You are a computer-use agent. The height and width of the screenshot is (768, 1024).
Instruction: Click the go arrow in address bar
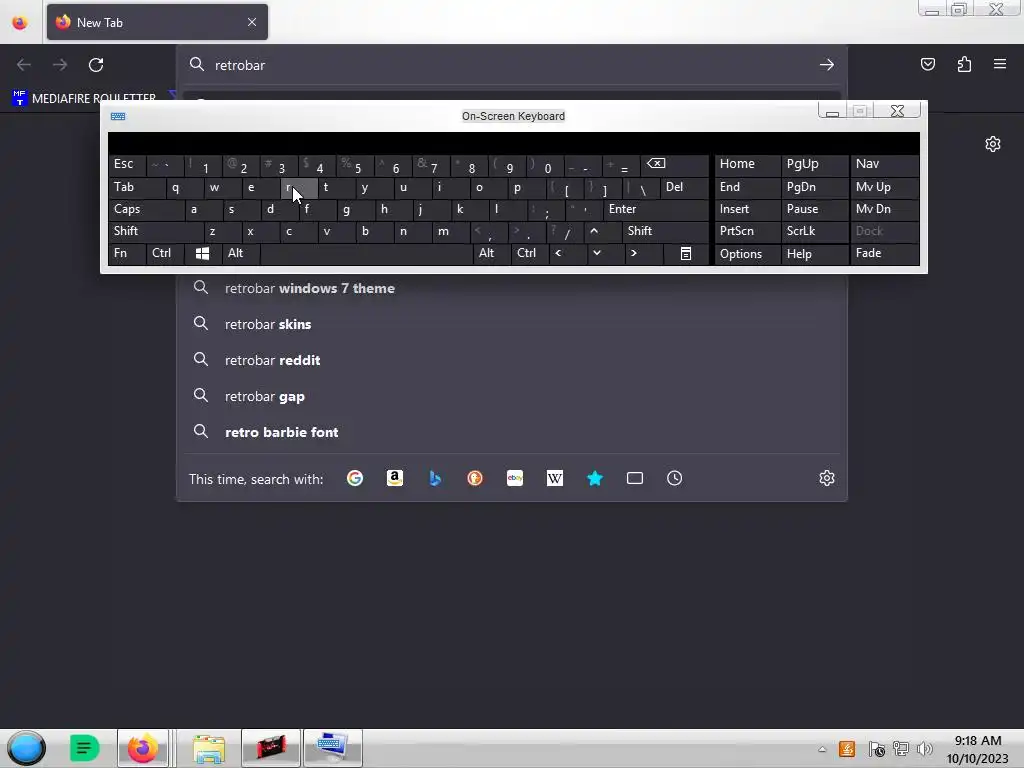coord(827,65)
